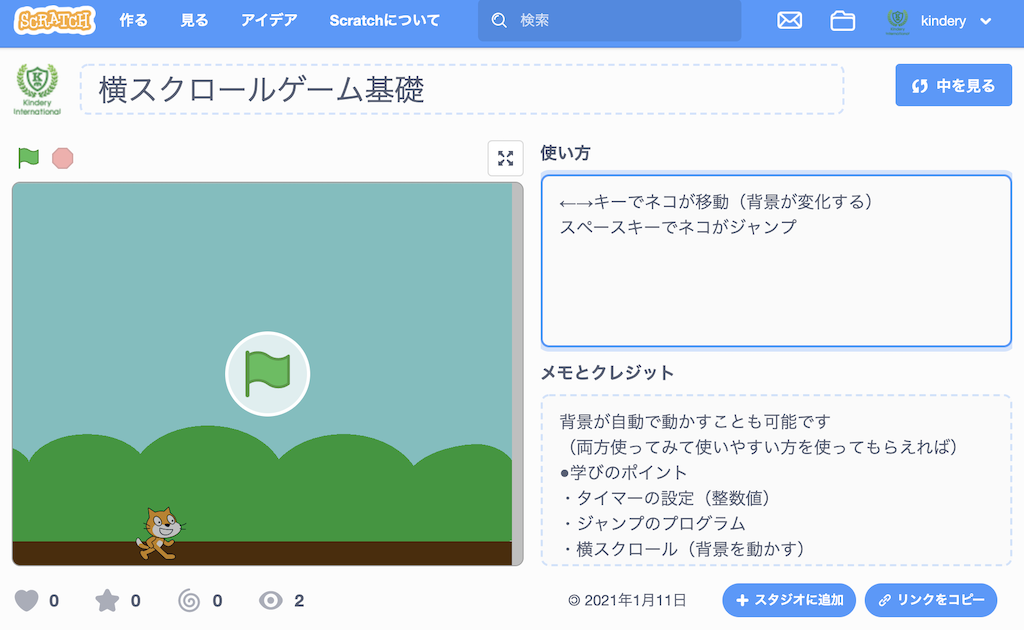Open the 作る menu item
The image size is (1024, 630).
tap(133, 21)
